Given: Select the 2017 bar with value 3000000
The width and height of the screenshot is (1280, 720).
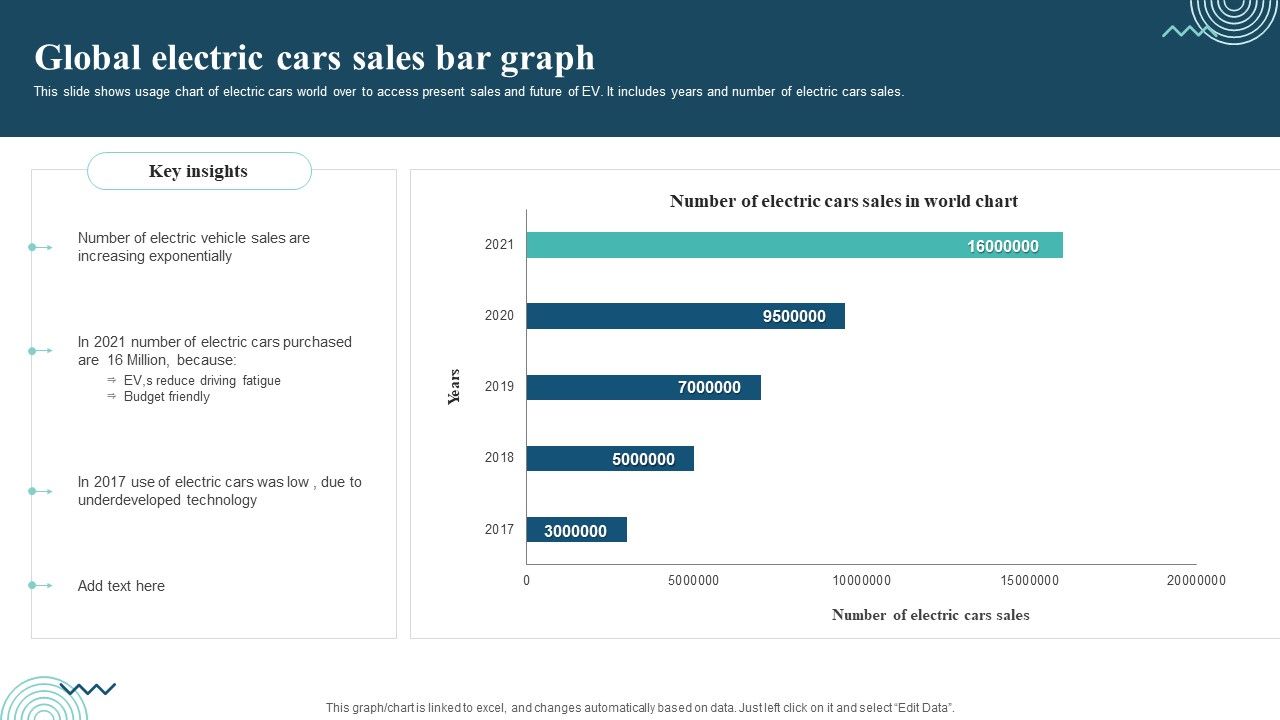Looking at the screenshot, I should (x=577, y=530).
